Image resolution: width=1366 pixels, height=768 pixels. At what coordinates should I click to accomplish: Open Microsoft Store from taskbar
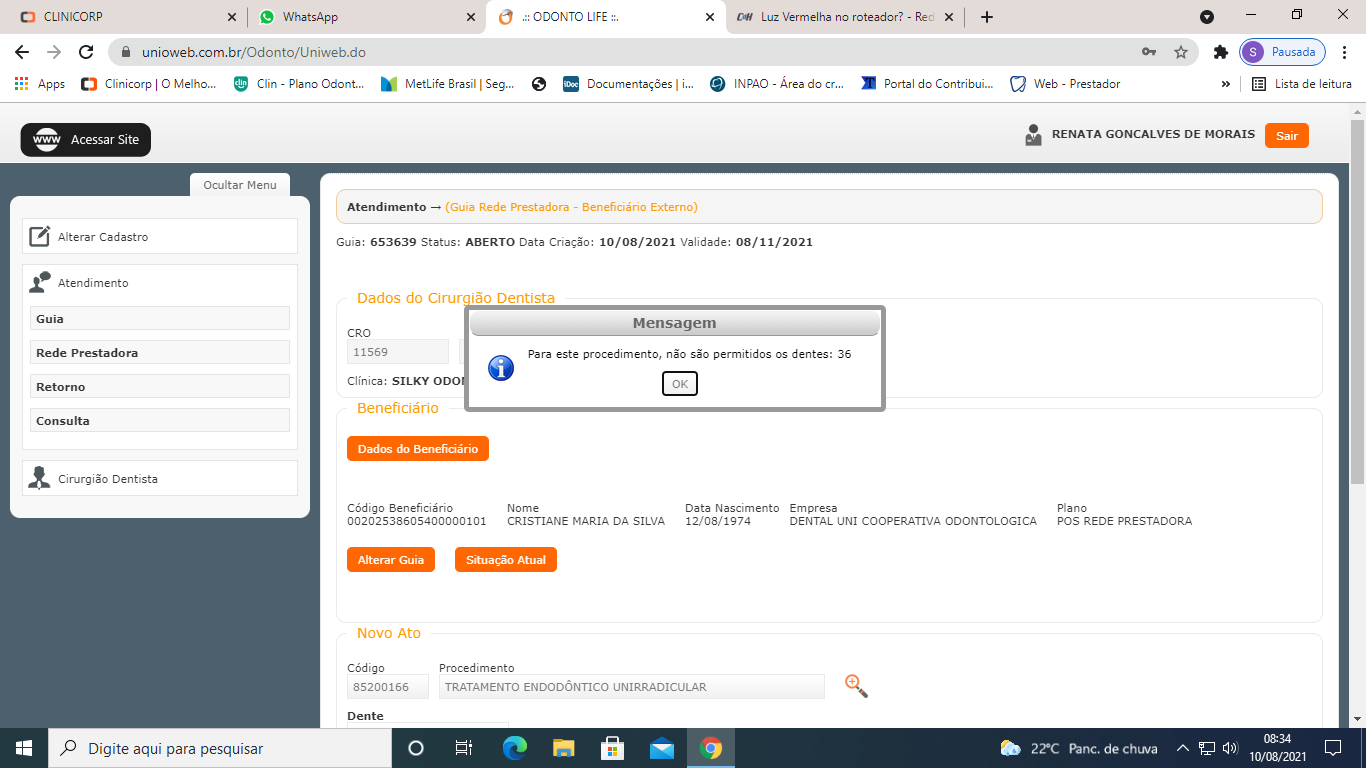612,748
